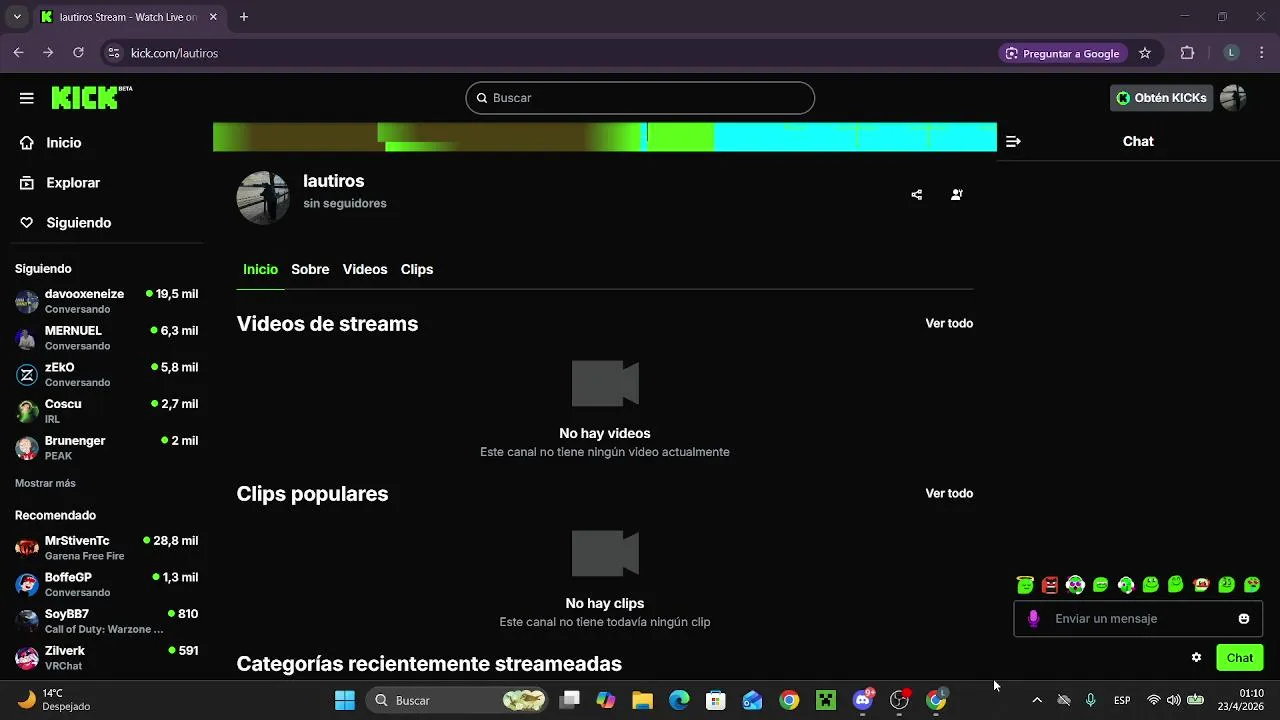Open recommended MrStivenTc channel

pyautogui.click(x=107, y=548)
